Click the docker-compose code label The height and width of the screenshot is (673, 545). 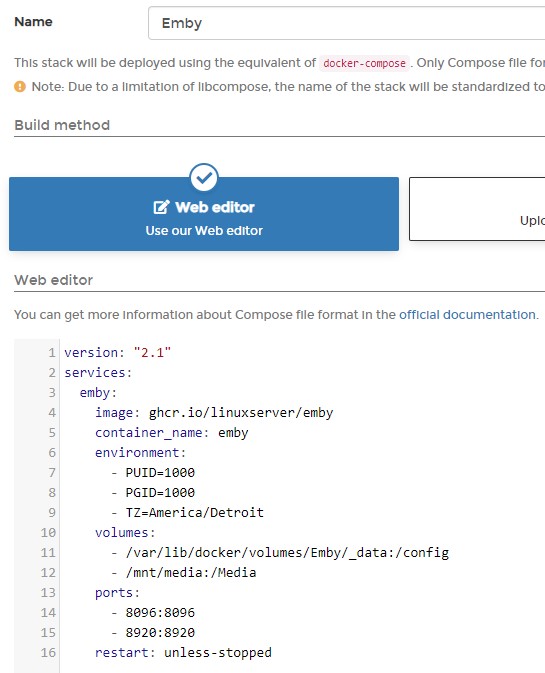click(x=364, y=63)
